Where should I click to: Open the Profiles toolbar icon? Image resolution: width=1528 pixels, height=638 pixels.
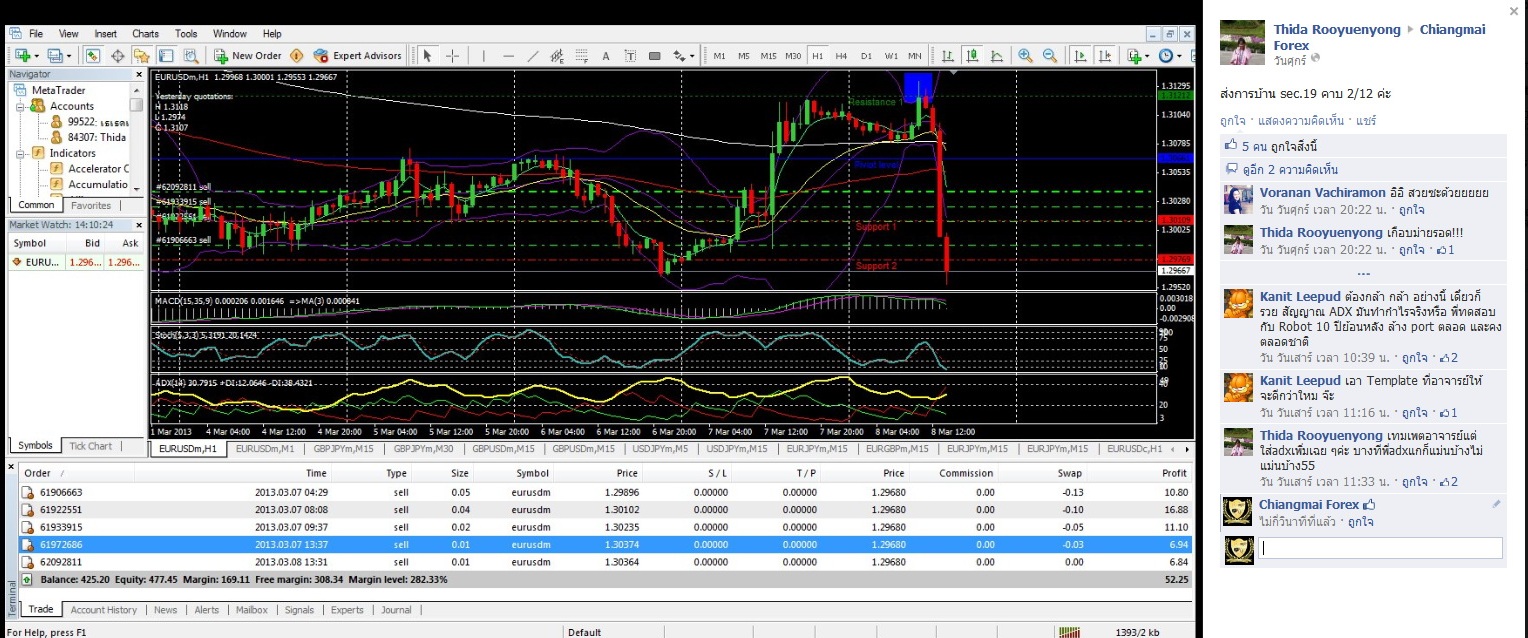tap(55, 56)
